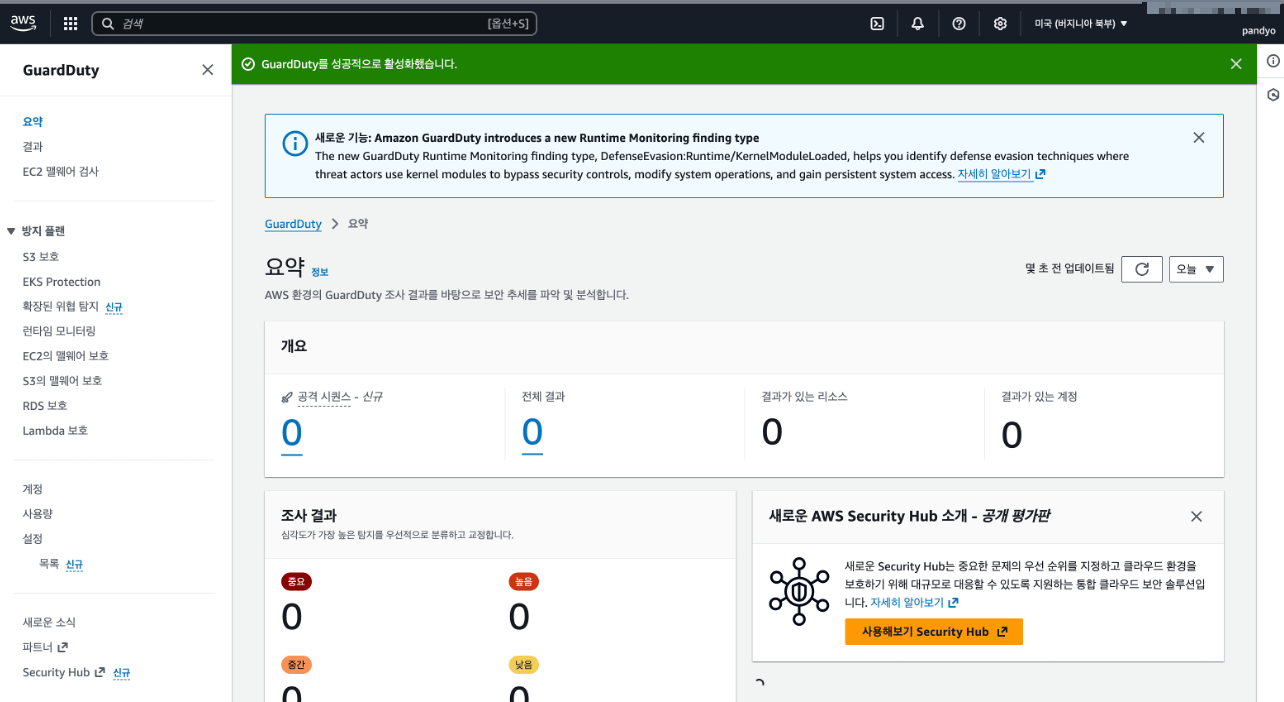1284x702 pixels.
Task: Open 설정 in the sidebar
Action: [33, 538]
